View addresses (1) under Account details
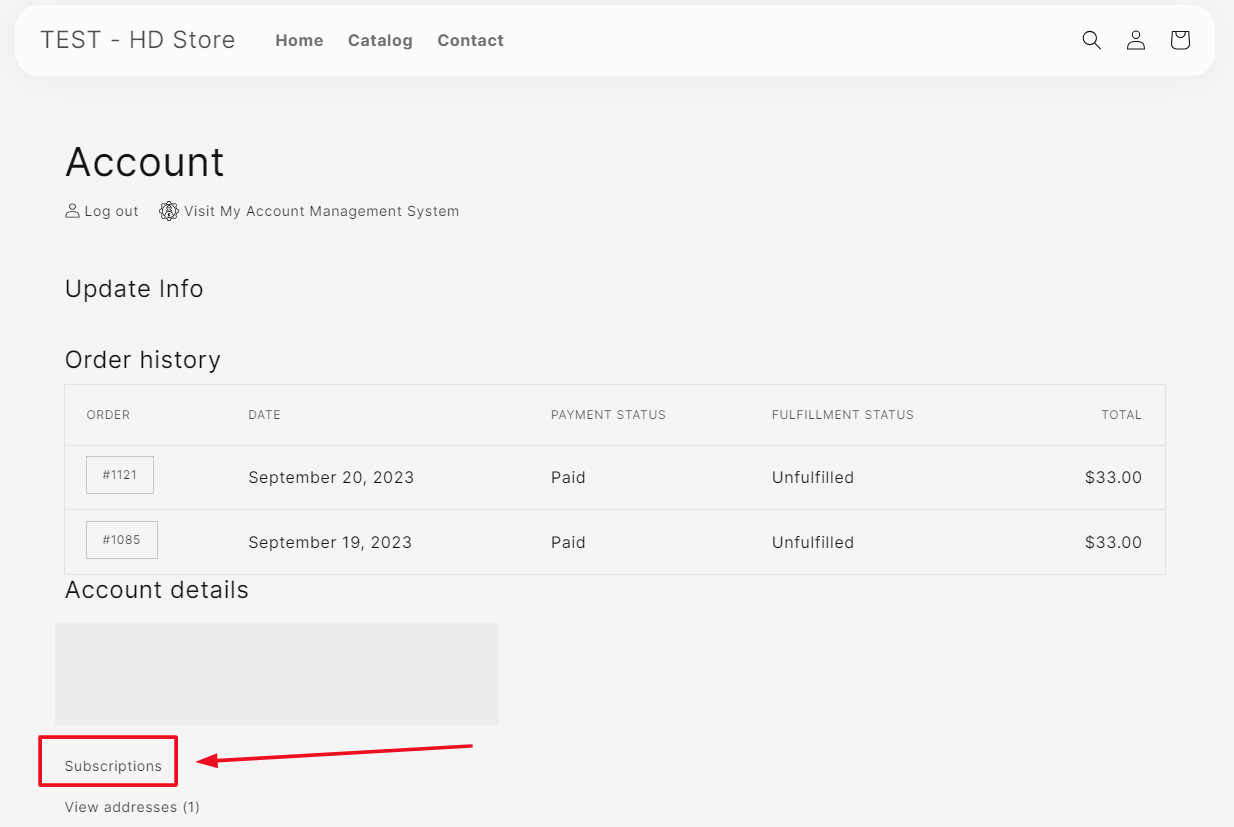The image size is (1234, 827). 132,807
